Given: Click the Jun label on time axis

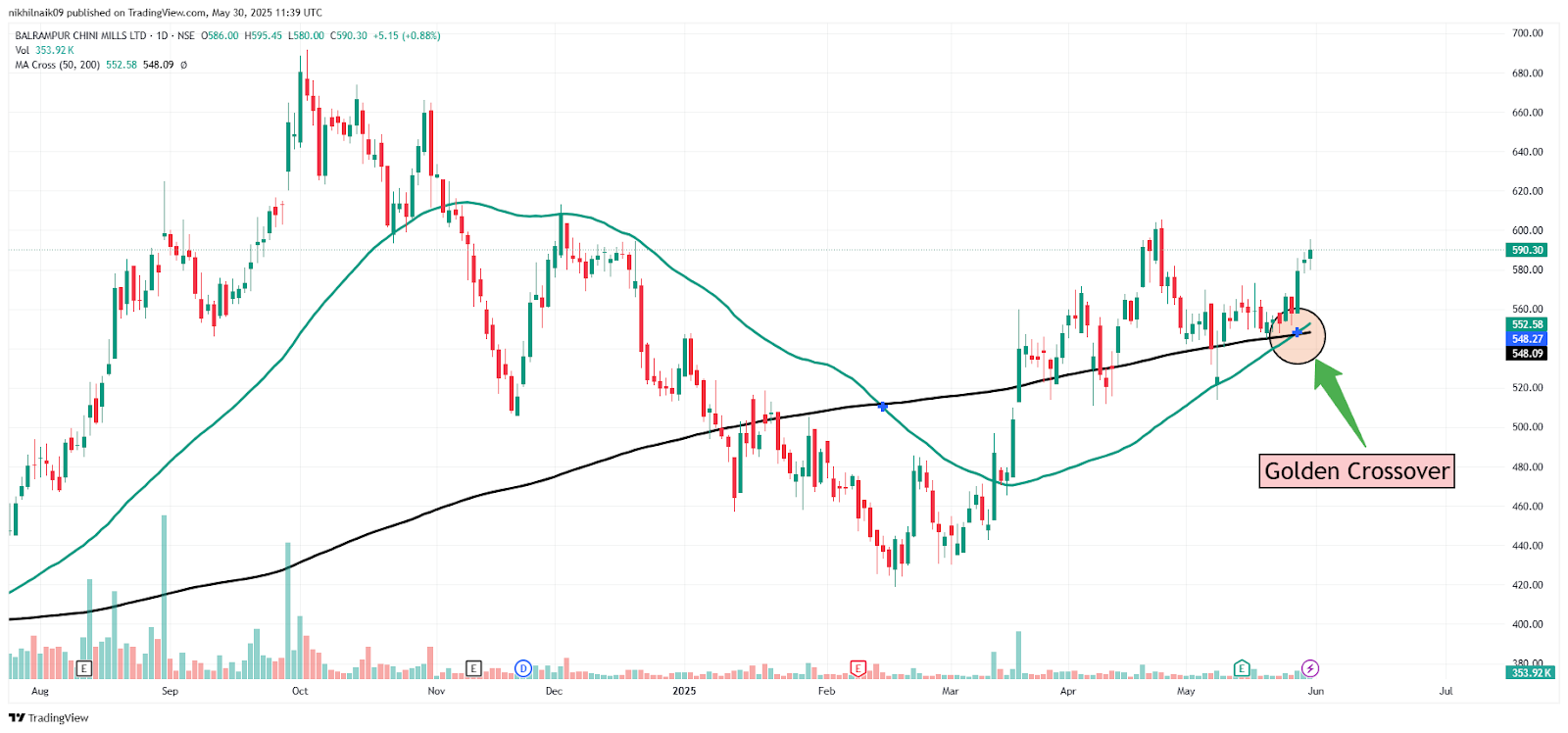Looking at the screenshot, I should (x=1315, y=691).
